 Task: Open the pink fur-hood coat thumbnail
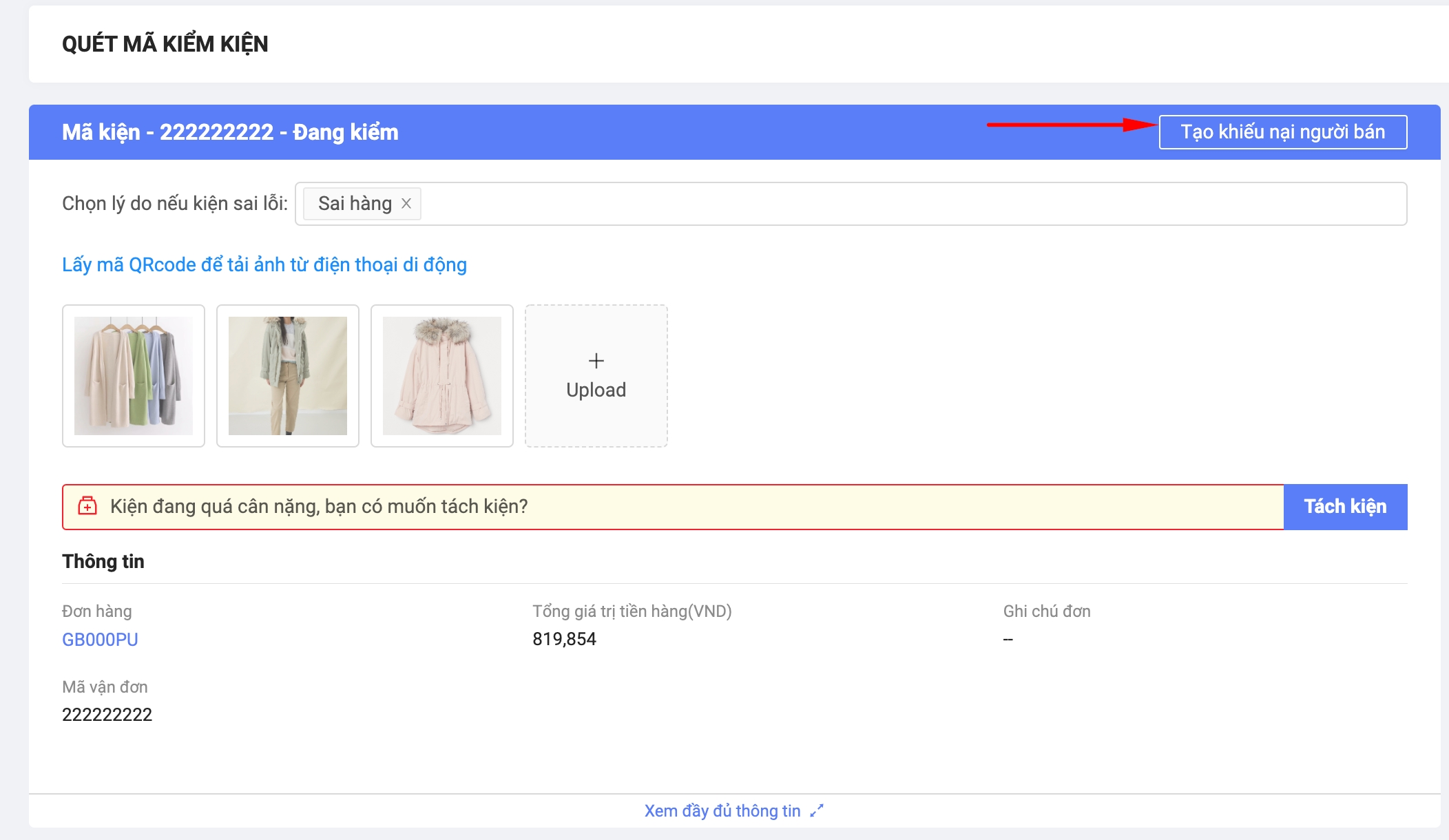[442, 376]
